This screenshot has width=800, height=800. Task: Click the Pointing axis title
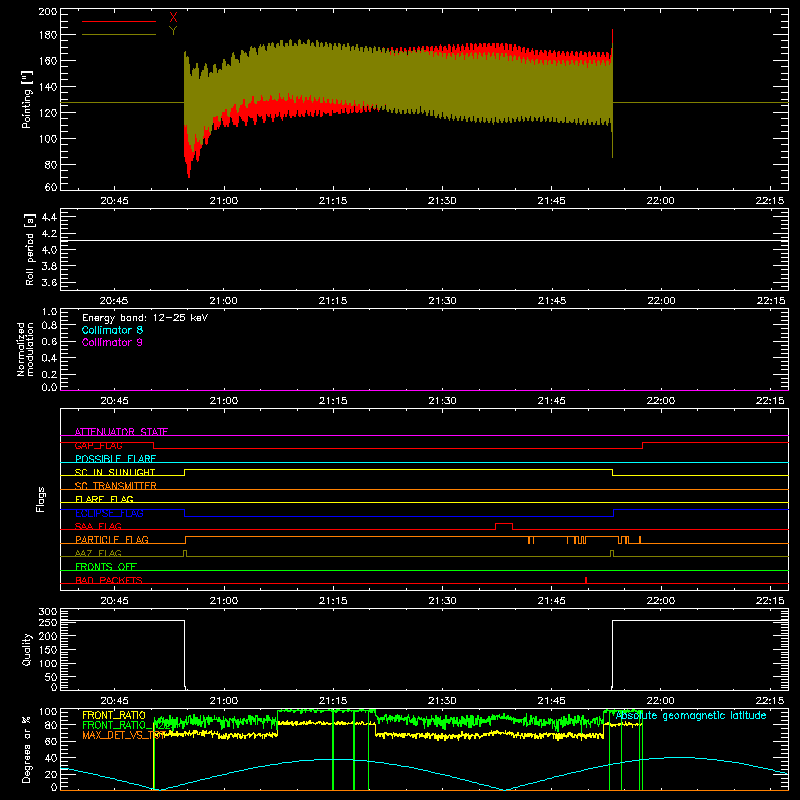(x=27, y=99)
